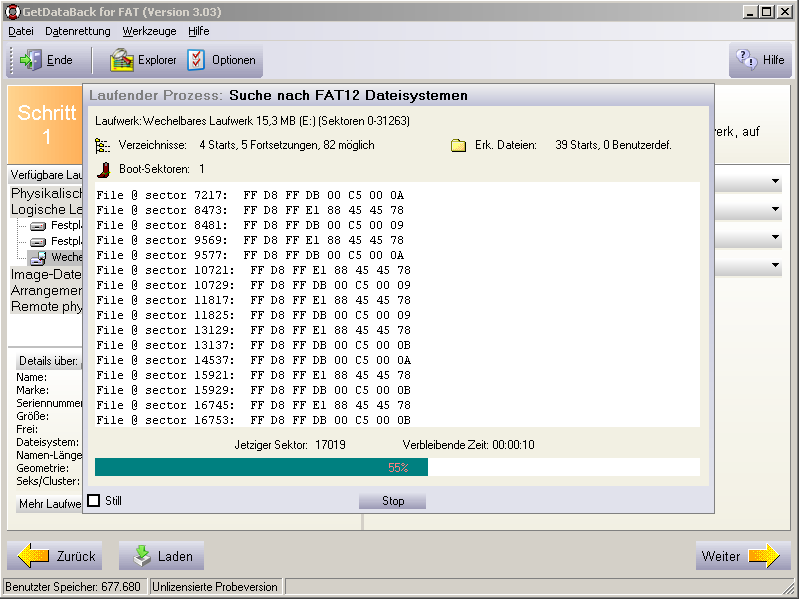The height and width of the screenshot is (599, 799).
Task: Click log line for sector 10721
Action: (x=253, y=270)
